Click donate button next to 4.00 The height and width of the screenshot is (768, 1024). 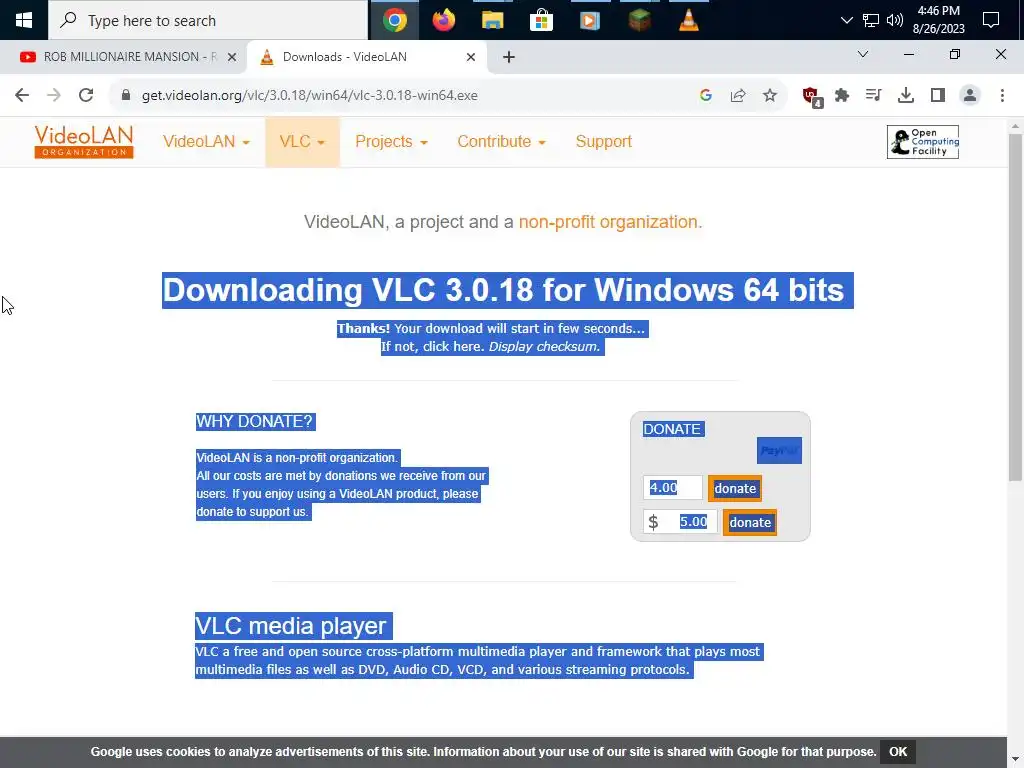(x=735, y=488)
